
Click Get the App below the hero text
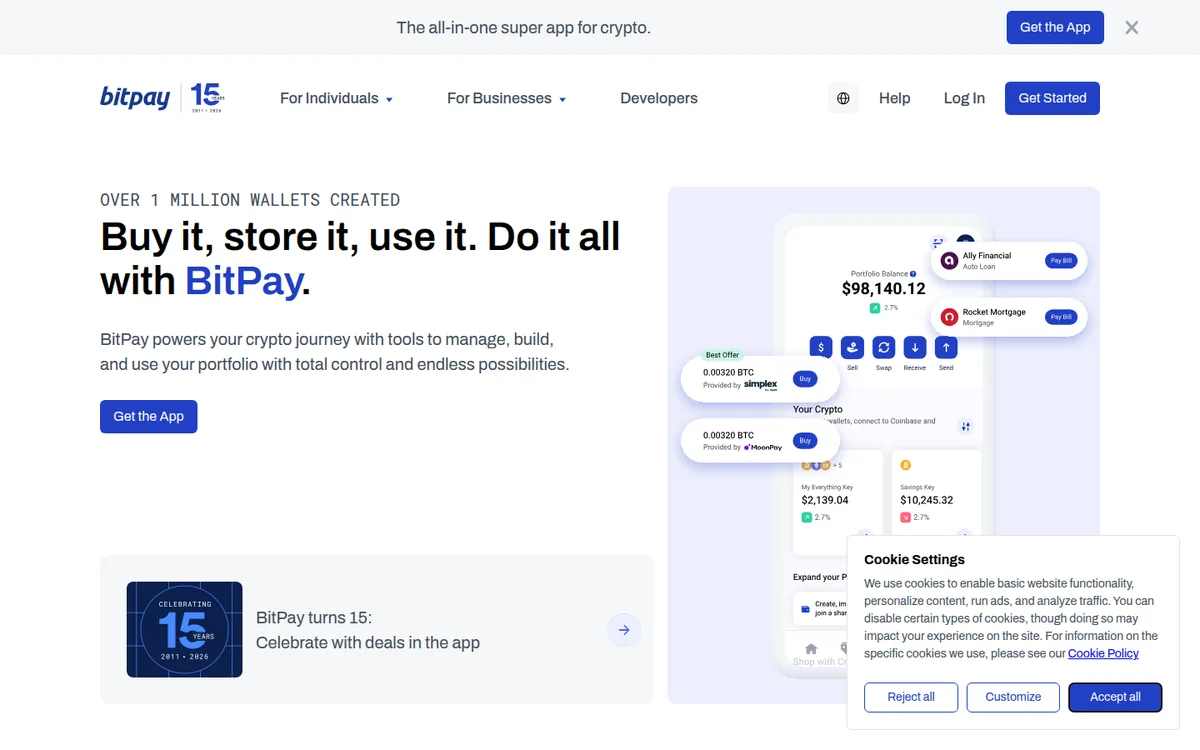point(149,416)
